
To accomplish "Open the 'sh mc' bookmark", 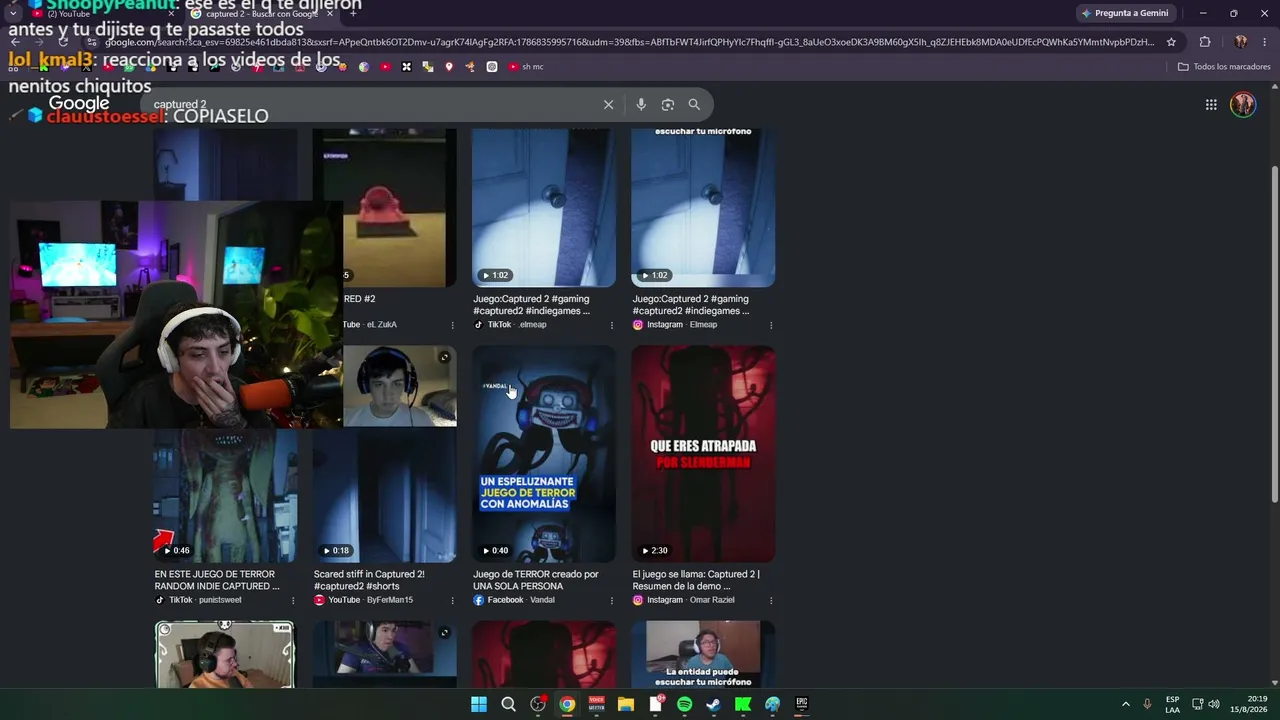I will [525, 67].
